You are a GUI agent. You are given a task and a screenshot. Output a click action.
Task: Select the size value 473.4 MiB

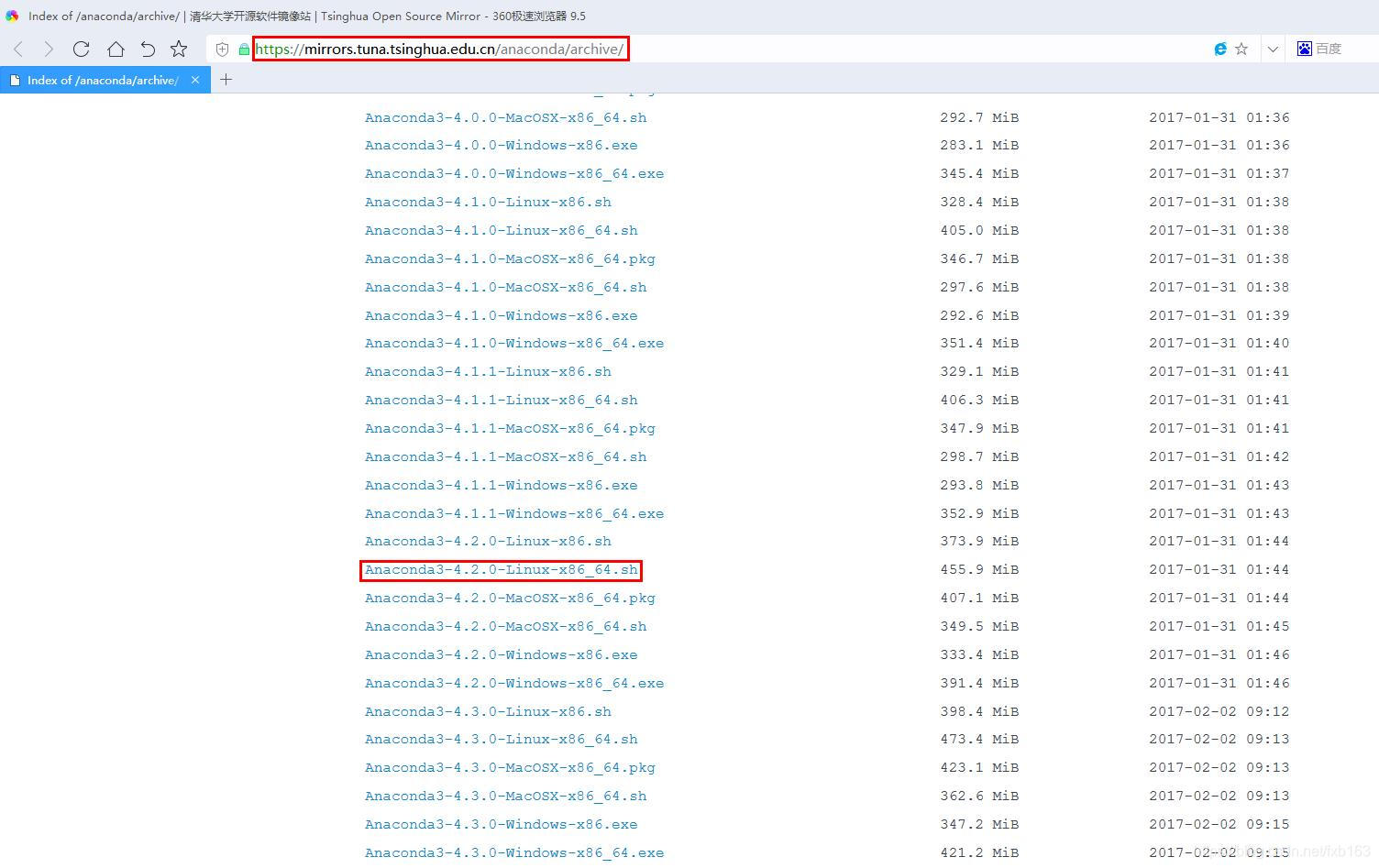(x=979, y=740)
